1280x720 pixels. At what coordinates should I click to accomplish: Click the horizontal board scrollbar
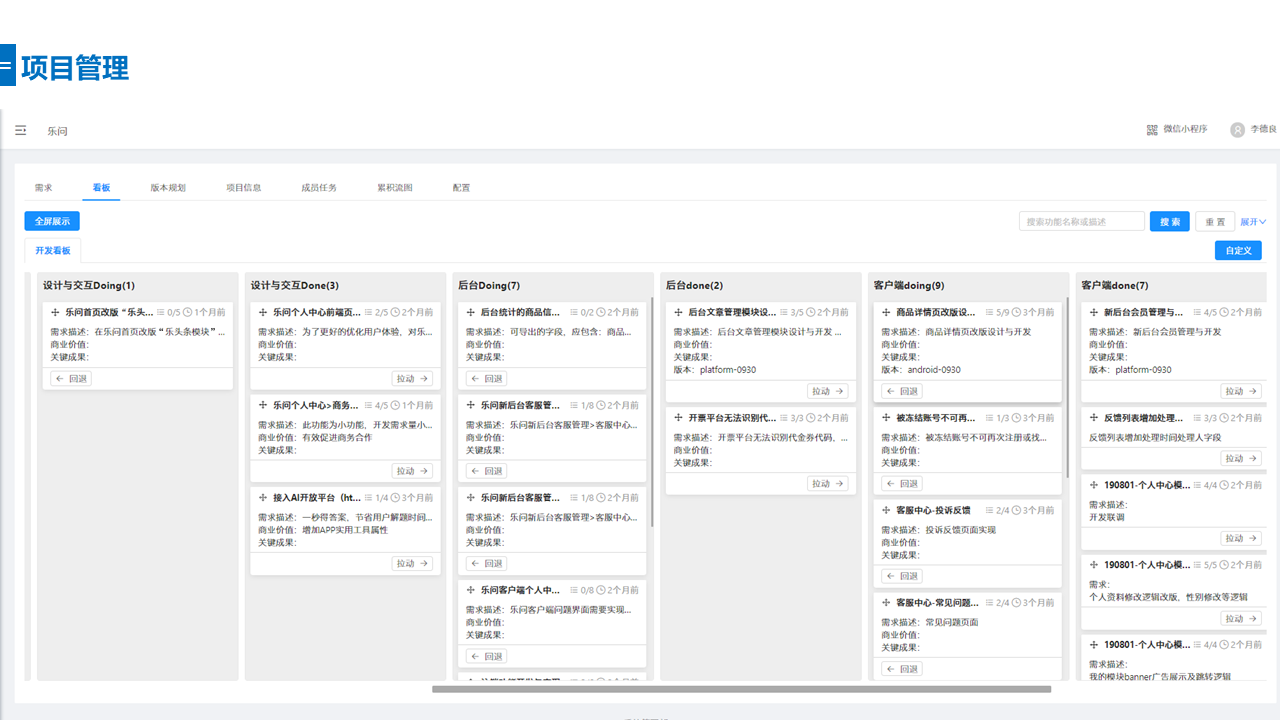pyautogui.click(x=741, y=689)
